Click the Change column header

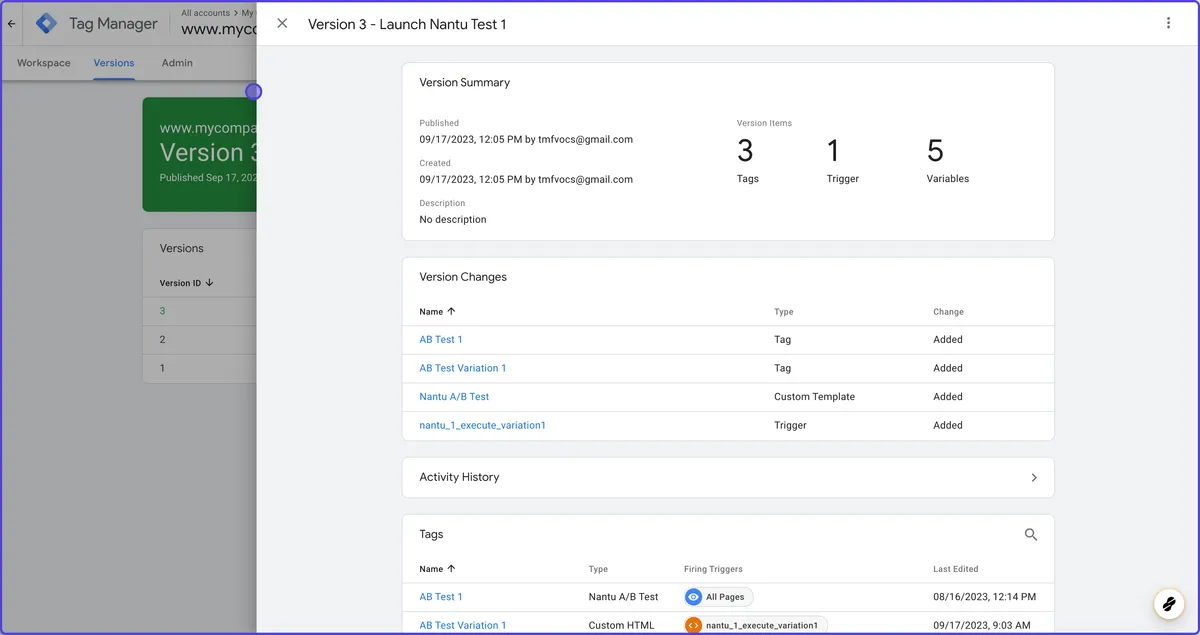[948, 312]
